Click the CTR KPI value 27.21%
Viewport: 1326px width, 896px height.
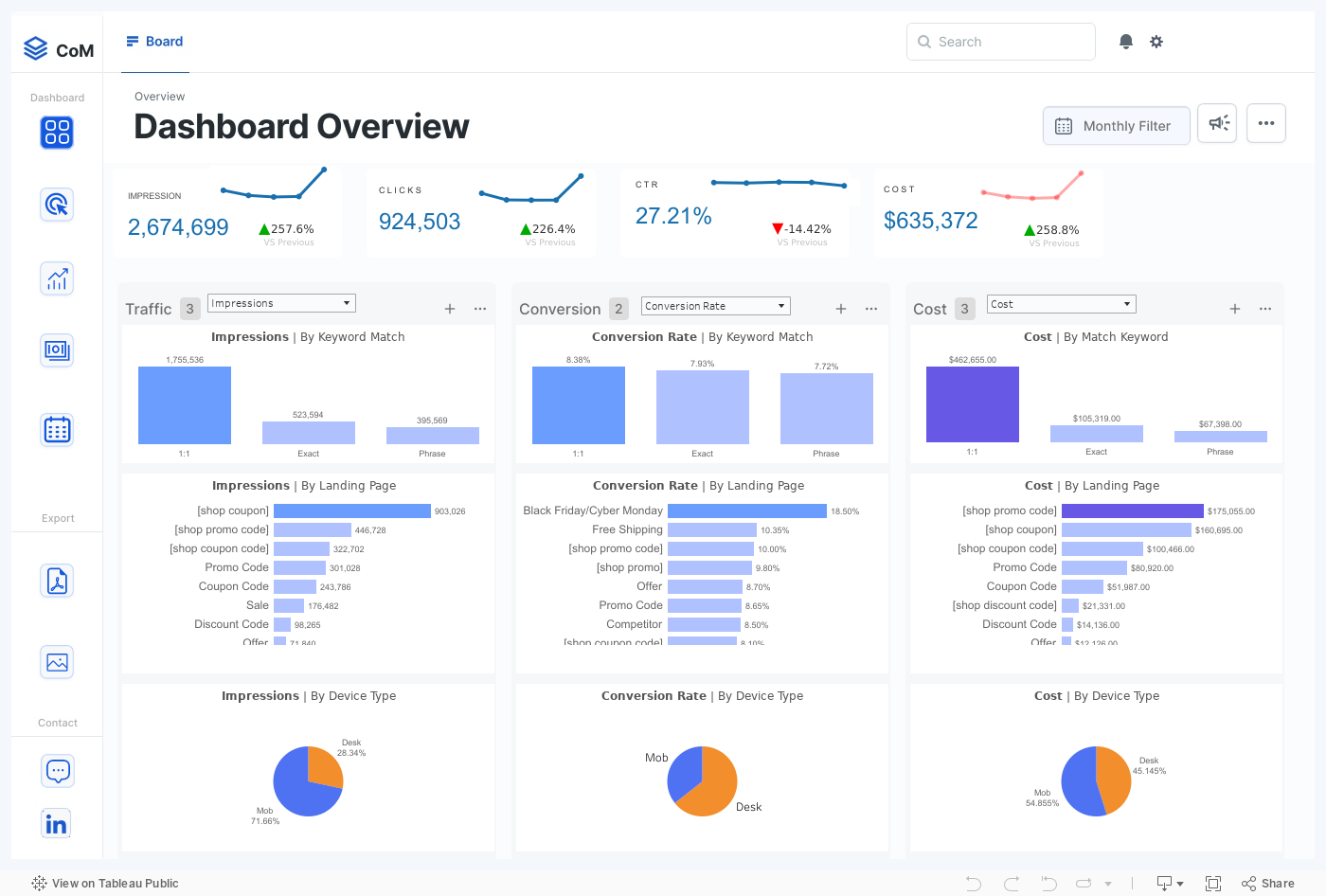click(x=673, y=216)
